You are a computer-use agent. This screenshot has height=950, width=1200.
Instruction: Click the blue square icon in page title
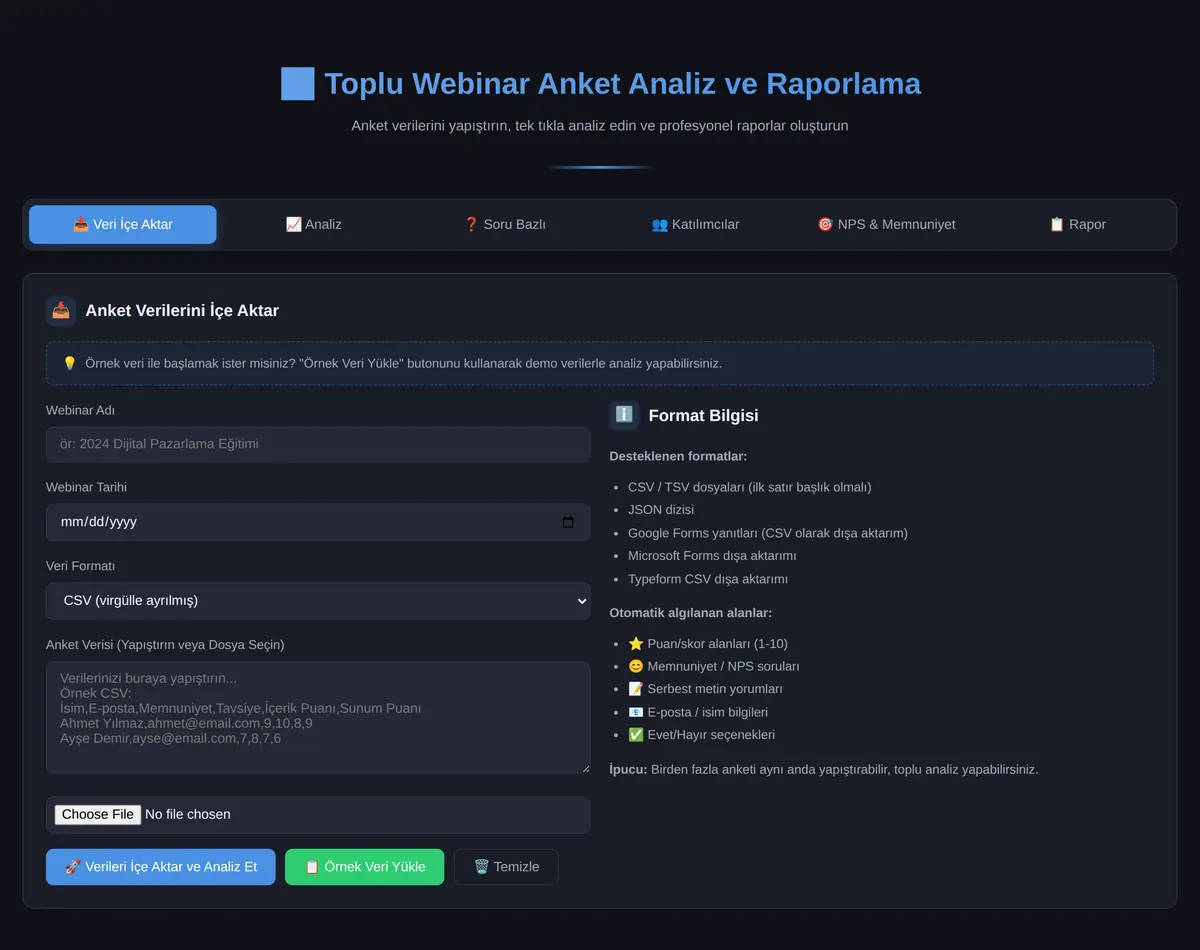click(298, 83)
